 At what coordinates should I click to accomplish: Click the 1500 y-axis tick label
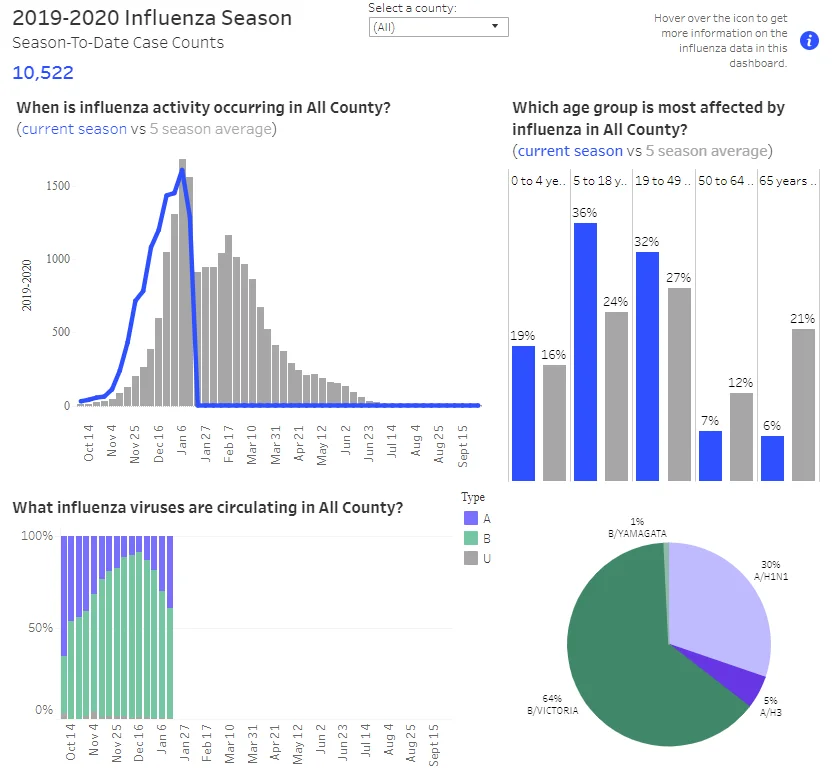tap(58, 185)
